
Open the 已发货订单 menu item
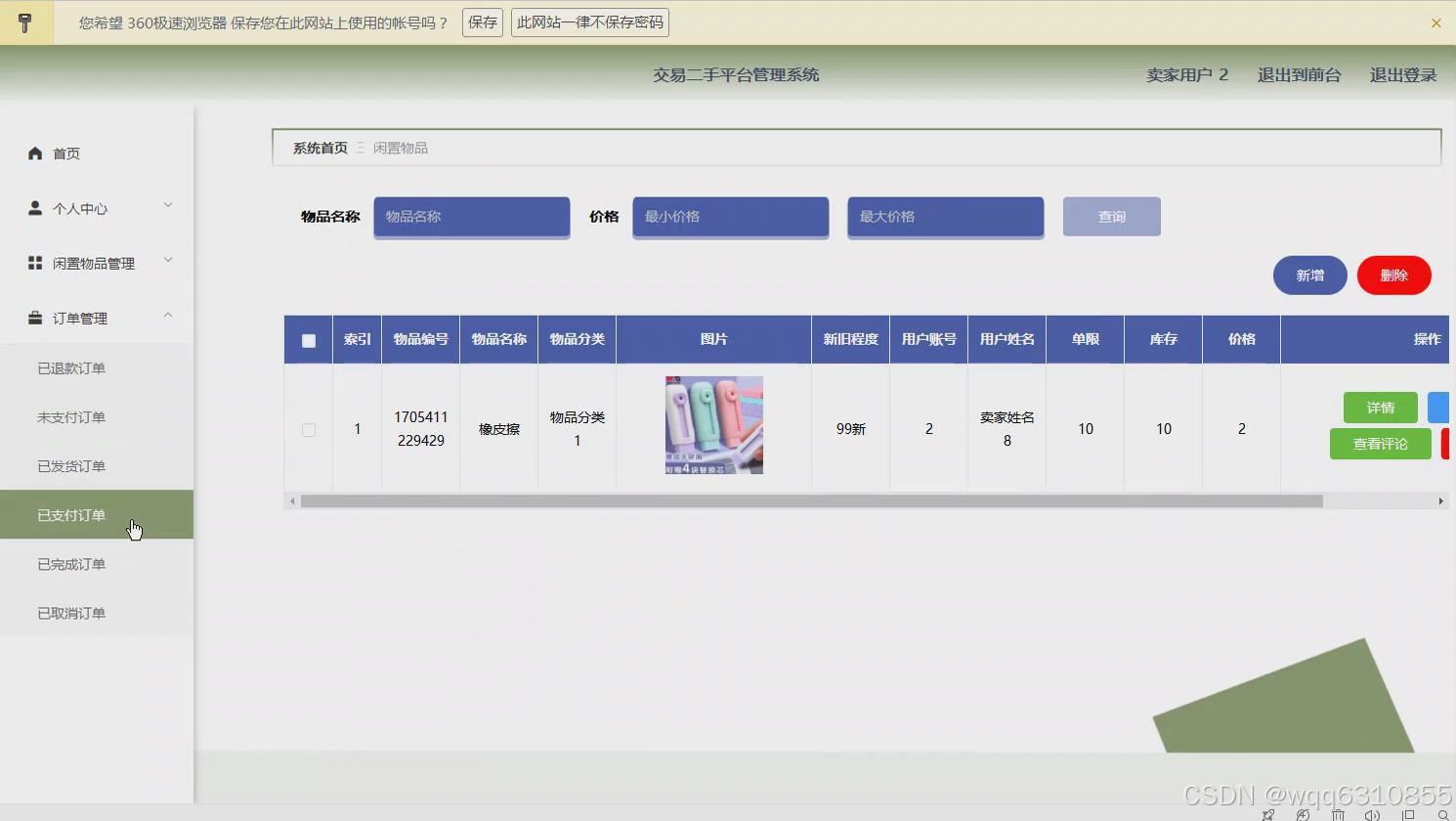[x=97, y=466]
